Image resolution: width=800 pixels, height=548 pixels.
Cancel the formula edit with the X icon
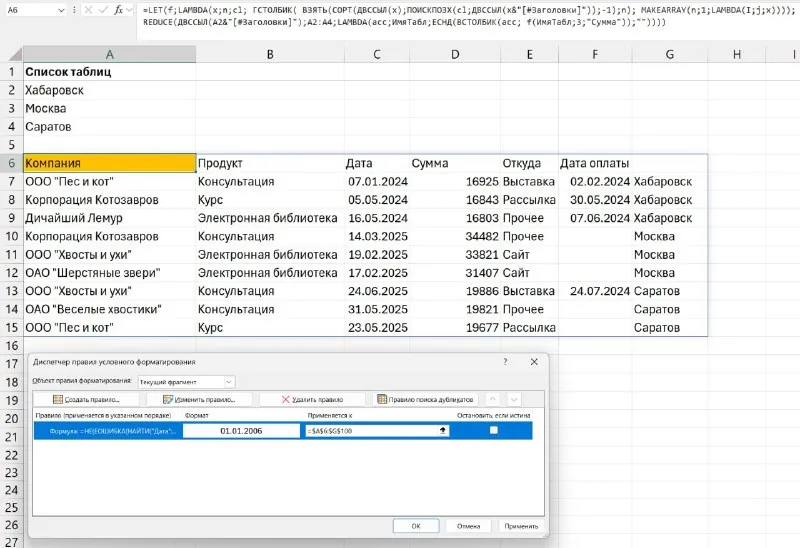coord(88,10)
